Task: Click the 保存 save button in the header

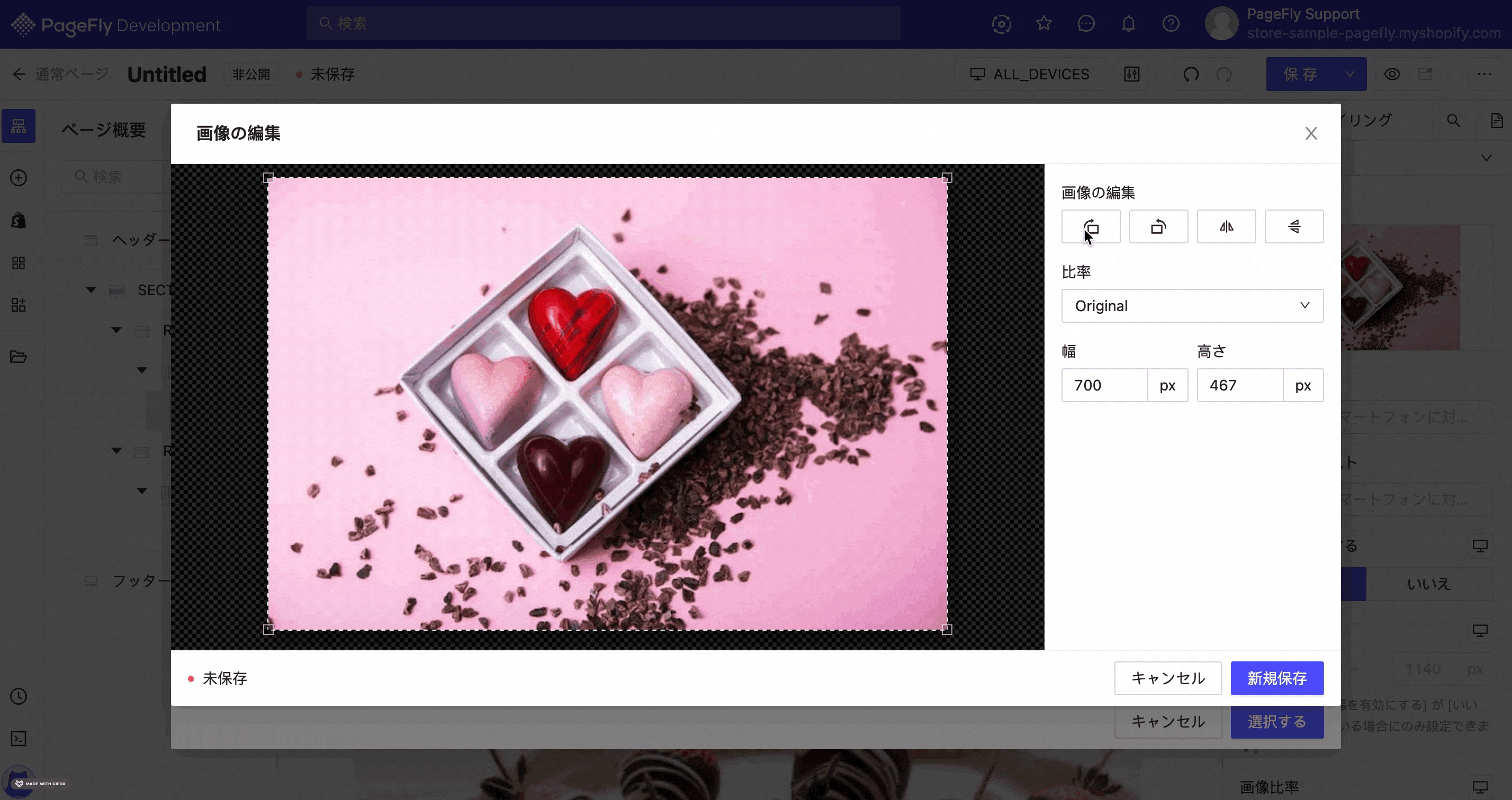Action: [1300, 74]
